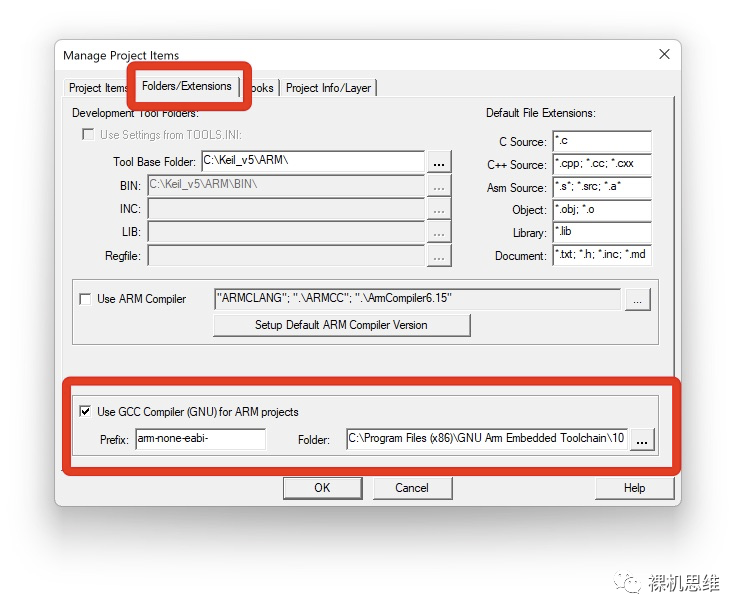Close the Manage Project Items dialog
The height and width of the screenshot is (615, 743).
pos(664,54)
